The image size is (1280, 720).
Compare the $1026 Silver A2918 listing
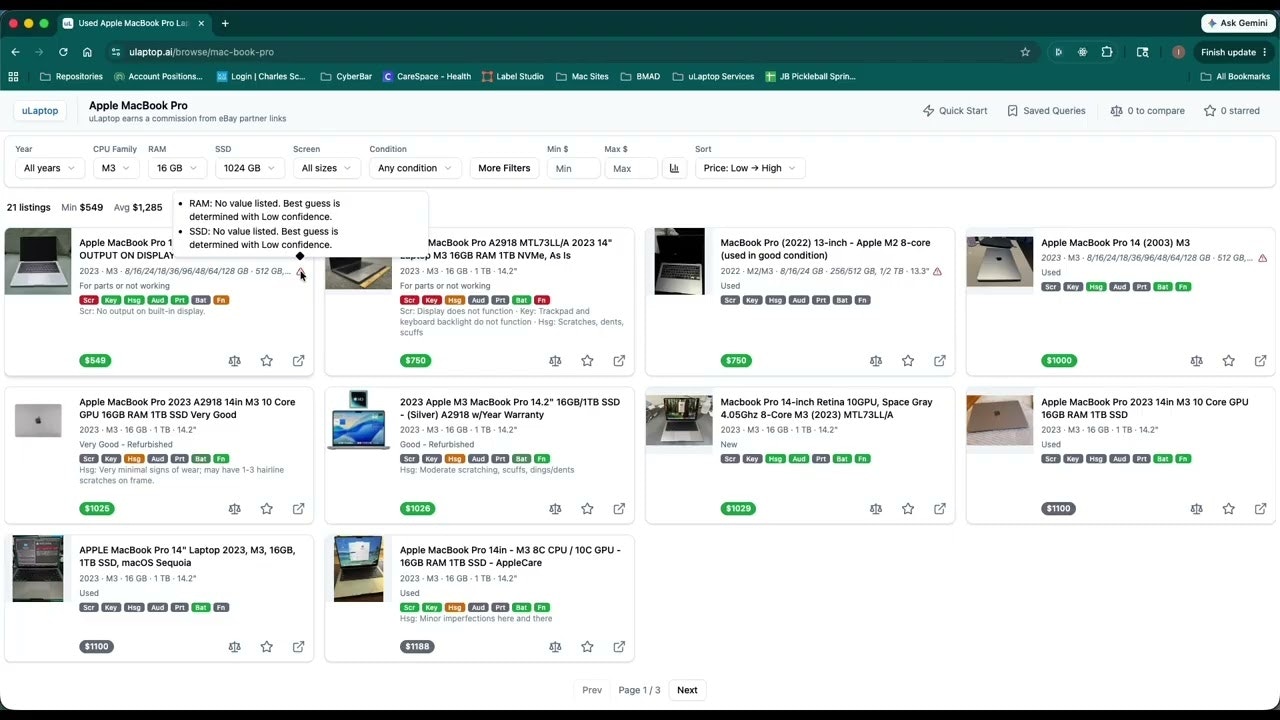[x=555, y=509]
